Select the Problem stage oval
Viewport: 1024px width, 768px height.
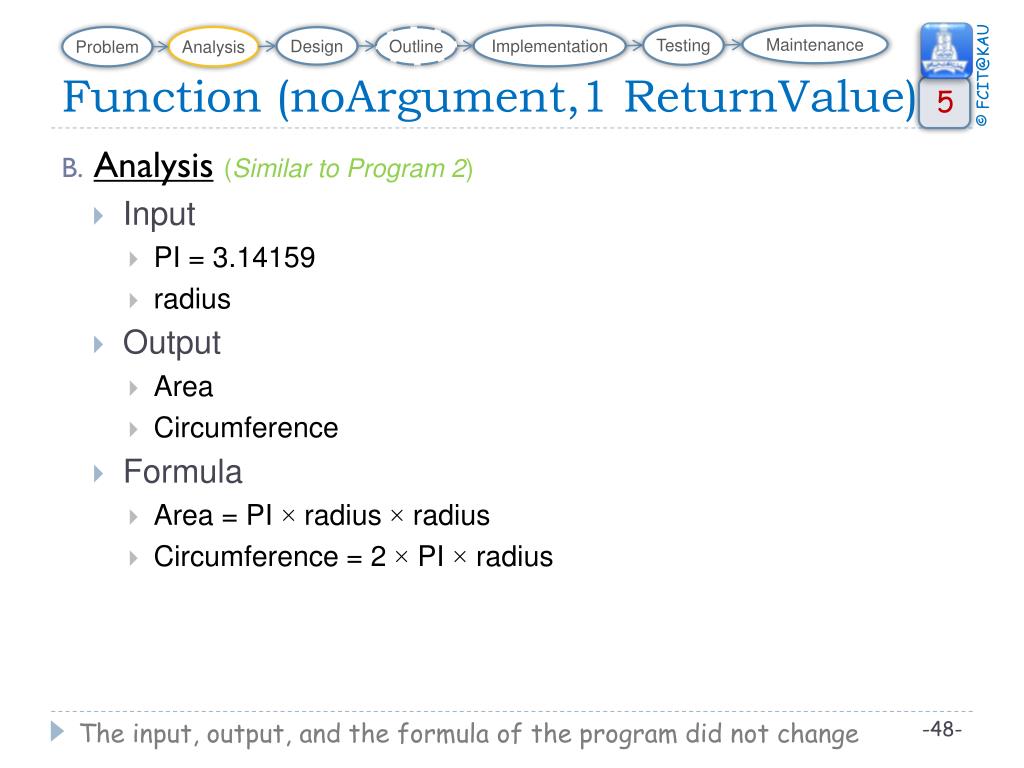coord(107,47)
